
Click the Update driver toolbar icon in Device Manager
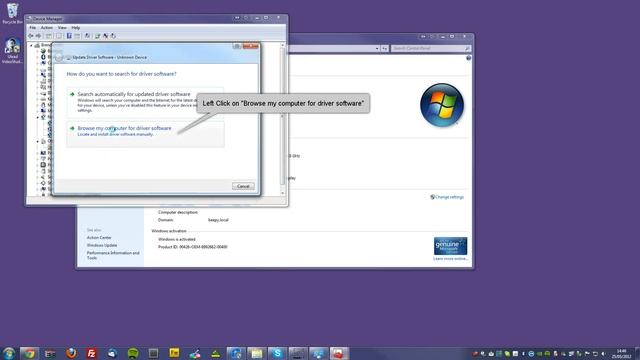coord(98,36)
